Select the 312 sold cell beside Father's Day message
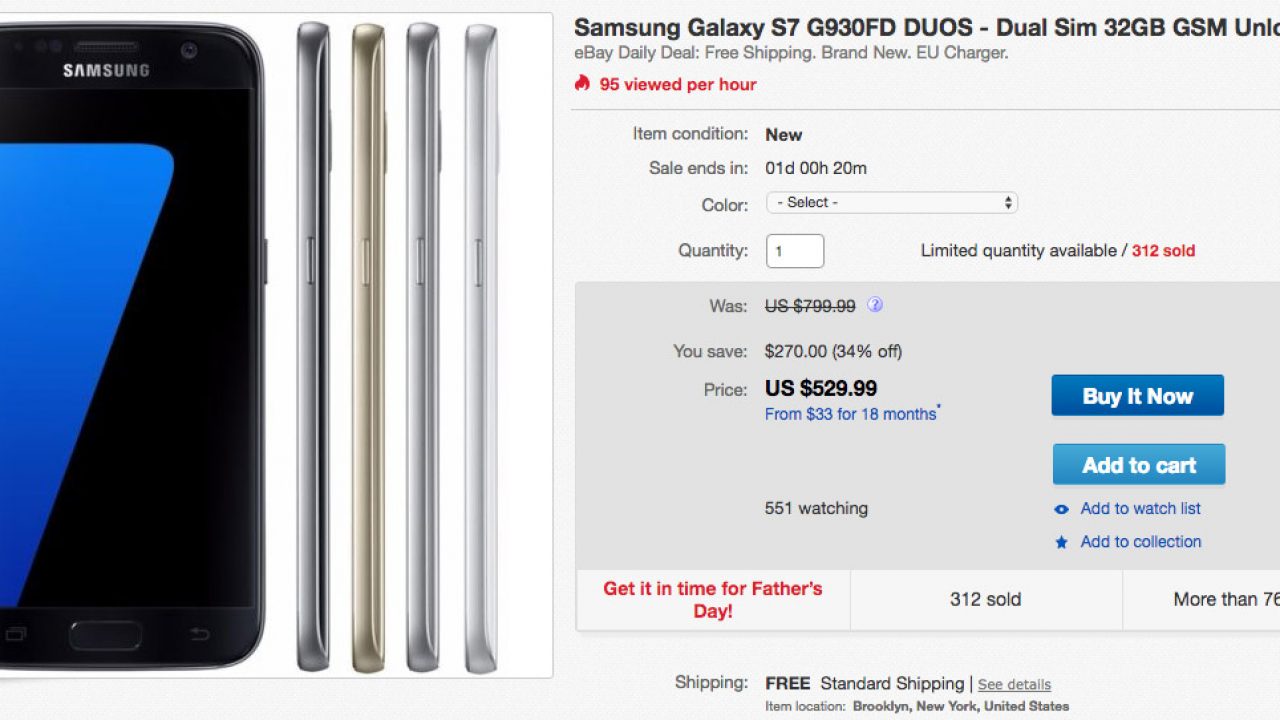1280x720 pixels. (x=985, y=600)
